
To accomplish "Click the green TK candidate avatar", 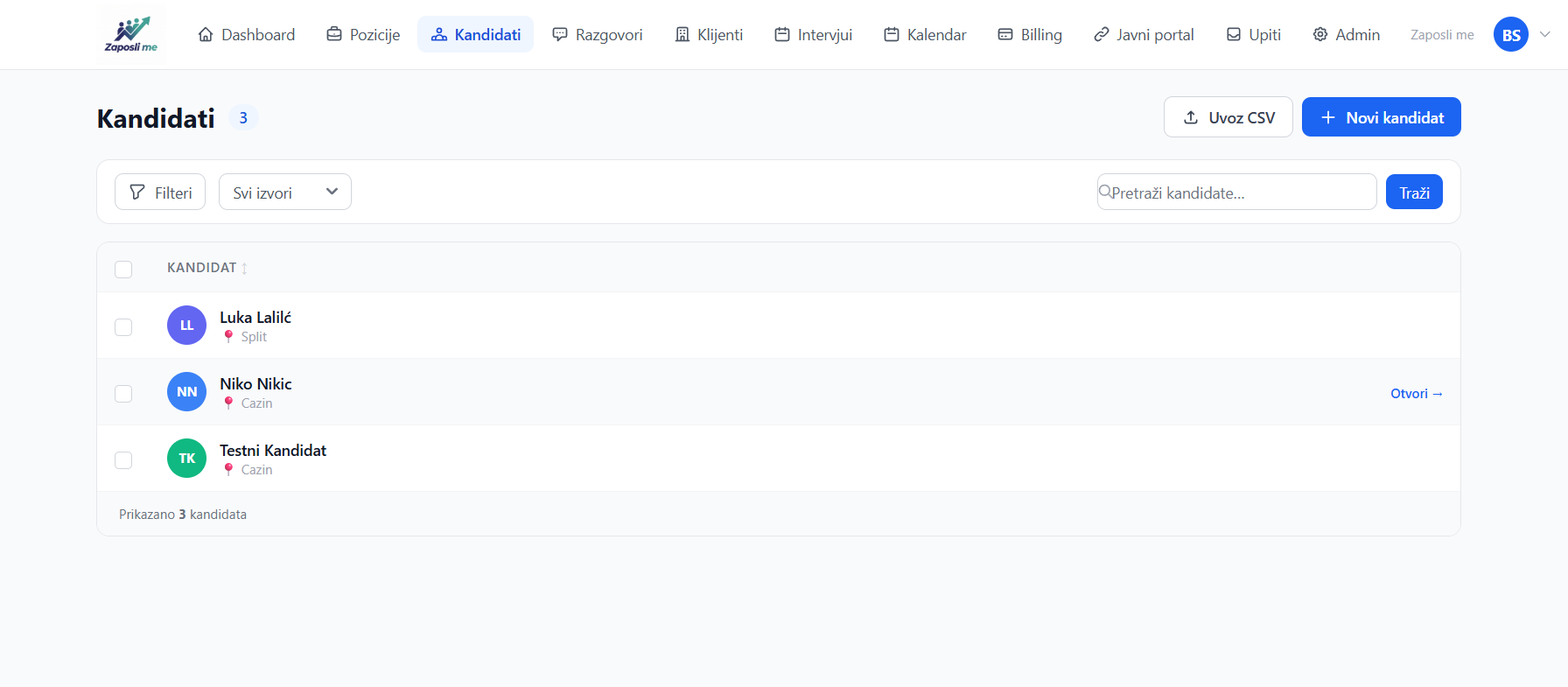I will click(x=186, y=459).
